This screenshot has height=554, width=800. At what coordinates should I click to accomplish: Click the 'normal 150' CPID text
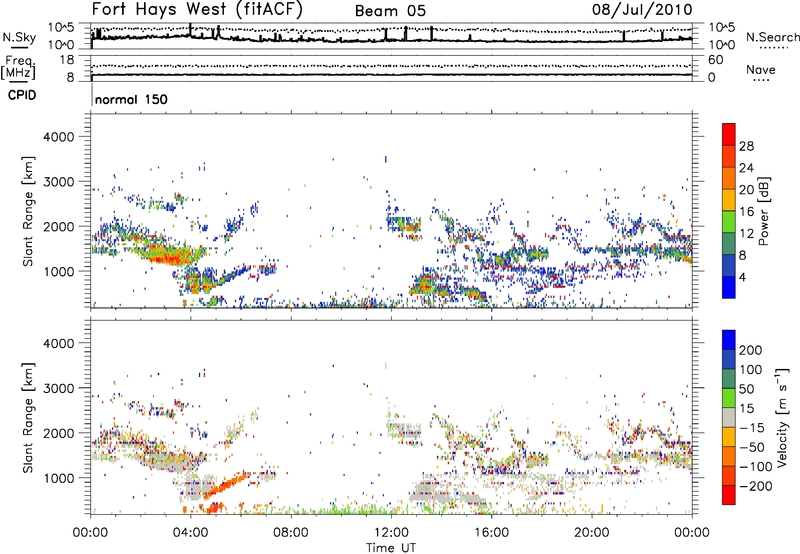[131, 99]
